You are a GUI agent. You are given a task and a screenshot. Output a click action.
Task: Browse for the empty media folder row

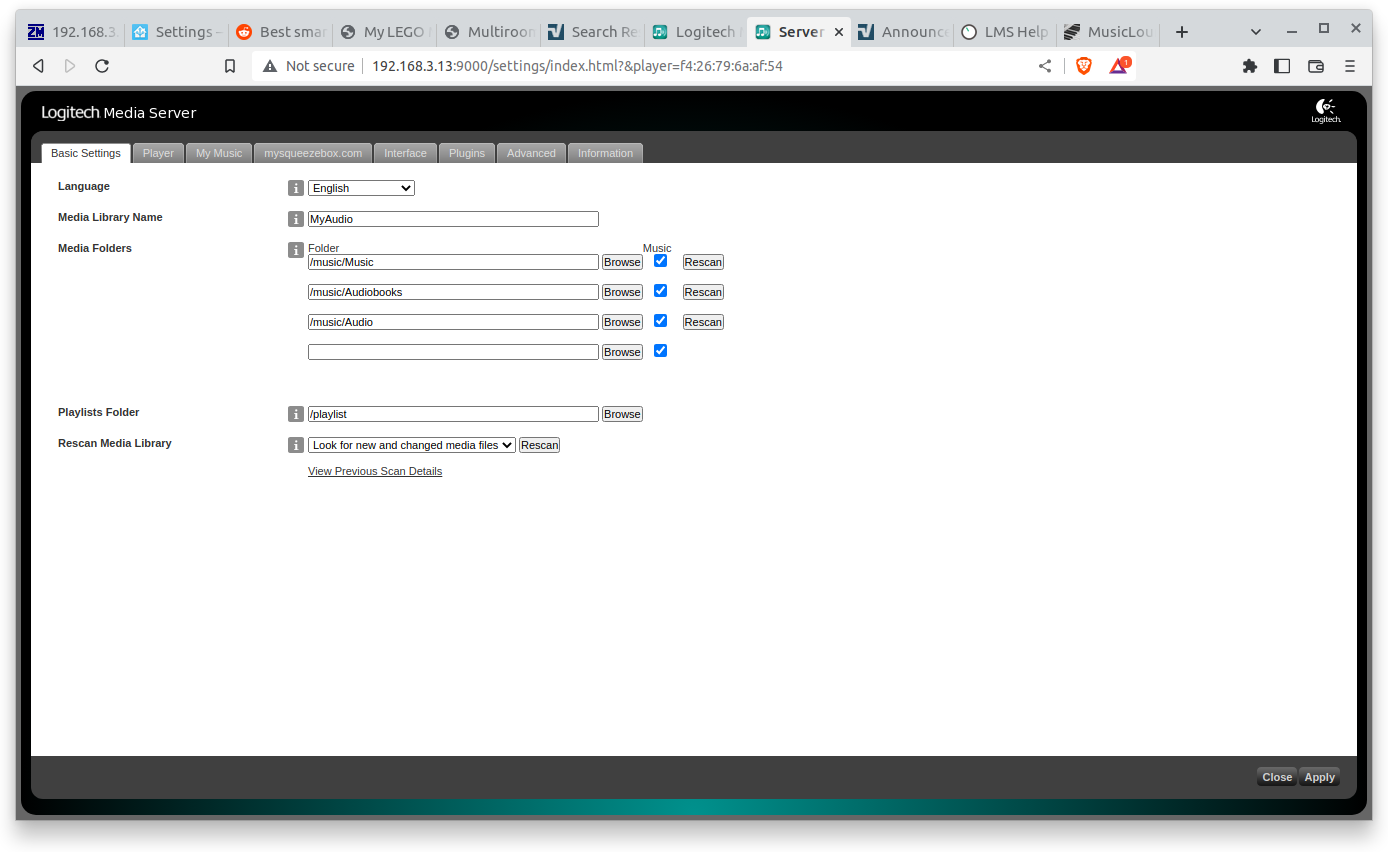[x=622, y=352]
